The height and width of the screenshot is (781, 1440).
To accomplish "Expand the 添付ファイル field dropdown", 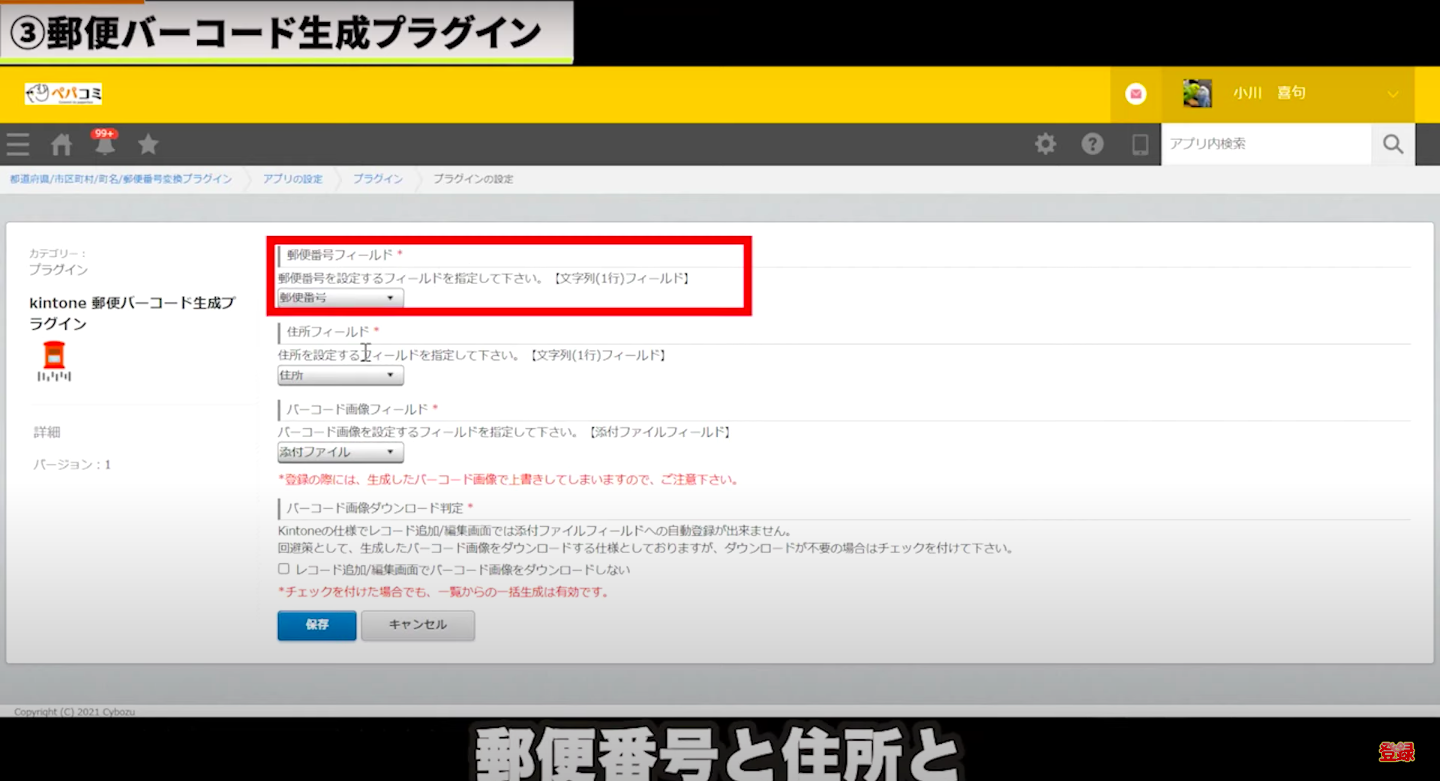I will tap(340, 453).
